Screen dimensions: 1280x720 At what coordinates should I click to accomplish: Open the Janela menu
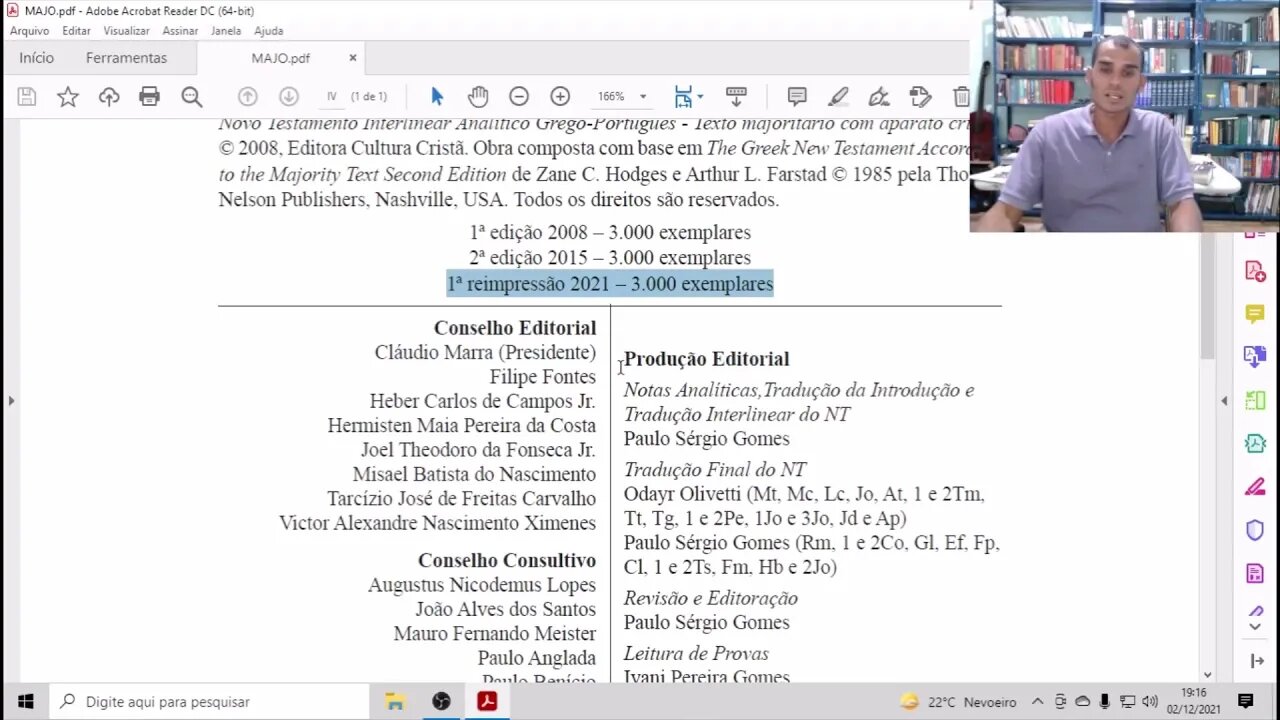tap(226, 31)
